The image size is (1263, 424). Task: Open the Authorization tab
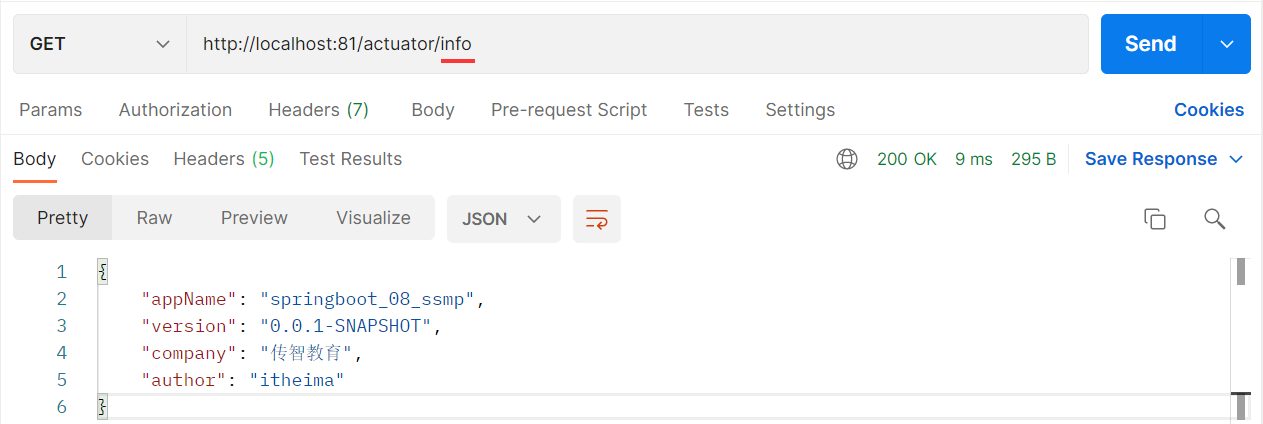tap(175, 110)
